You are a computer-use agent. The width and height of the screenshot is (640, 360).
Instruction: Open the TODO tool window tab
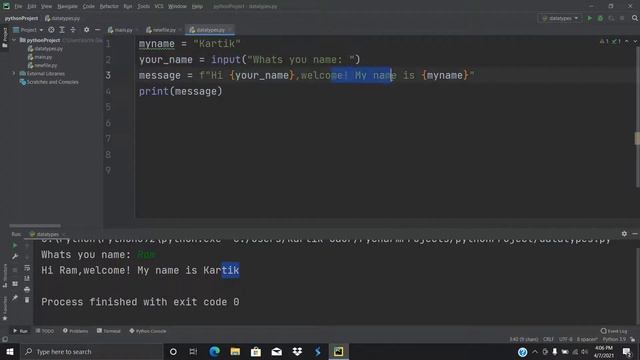click(x=45, y=331)
